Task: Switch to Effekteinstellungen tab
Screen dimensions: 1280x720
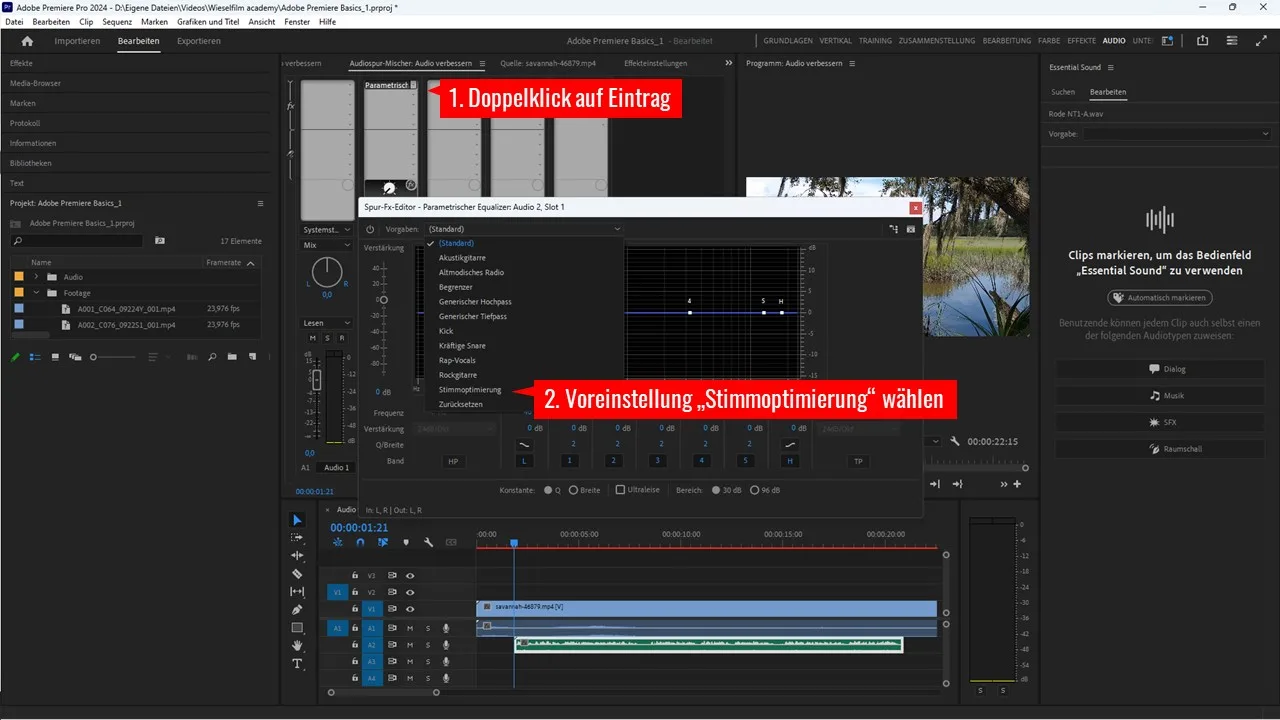Action: pyautogui.click(x=655, y=63)
